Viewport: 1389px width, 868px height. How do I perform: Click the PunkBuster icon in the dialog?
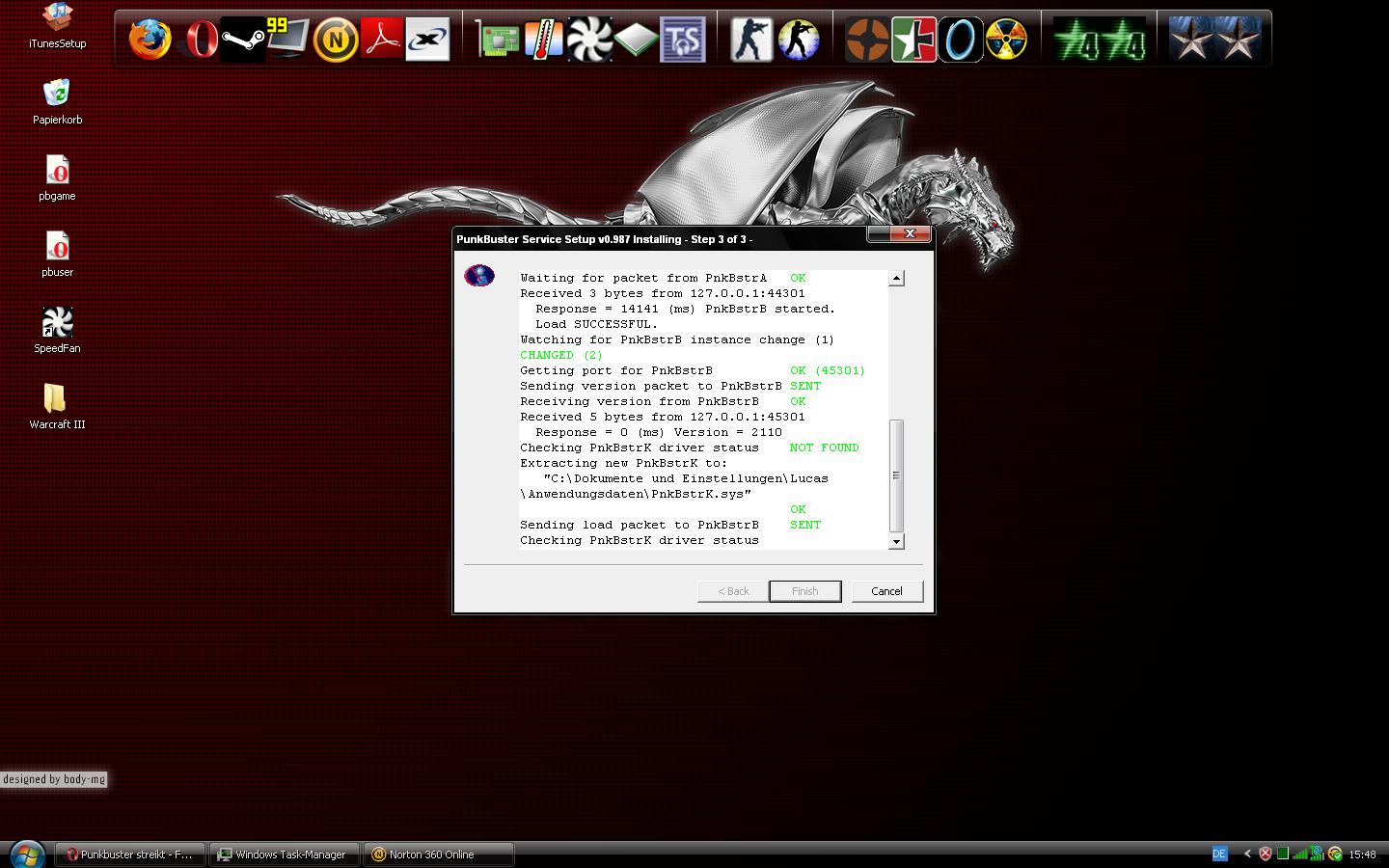[479, 276]
